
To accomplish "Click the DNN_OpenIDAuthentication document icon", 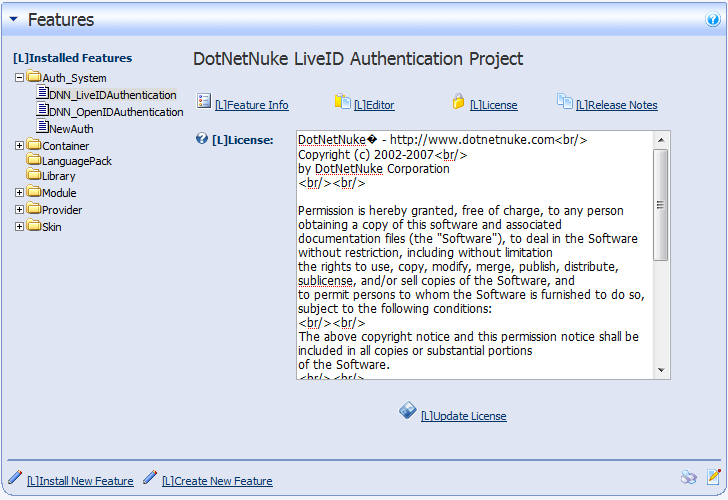I will tap(43, 109).
